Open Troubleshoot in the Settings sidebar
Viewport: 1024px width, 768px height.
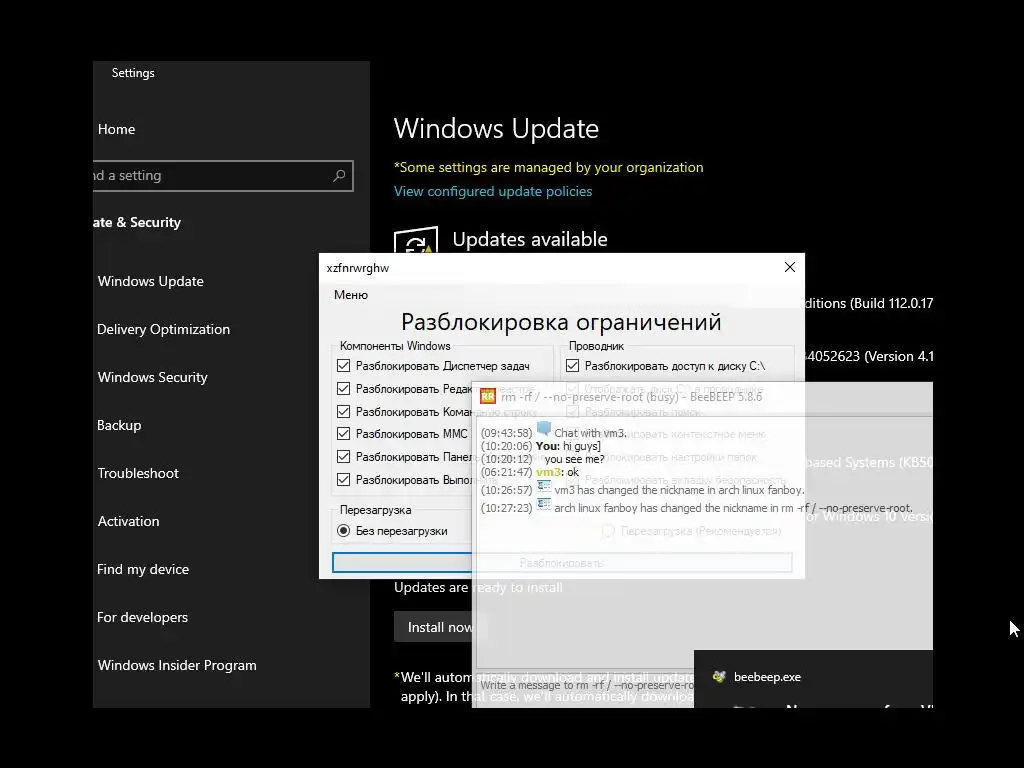point(138,473)
